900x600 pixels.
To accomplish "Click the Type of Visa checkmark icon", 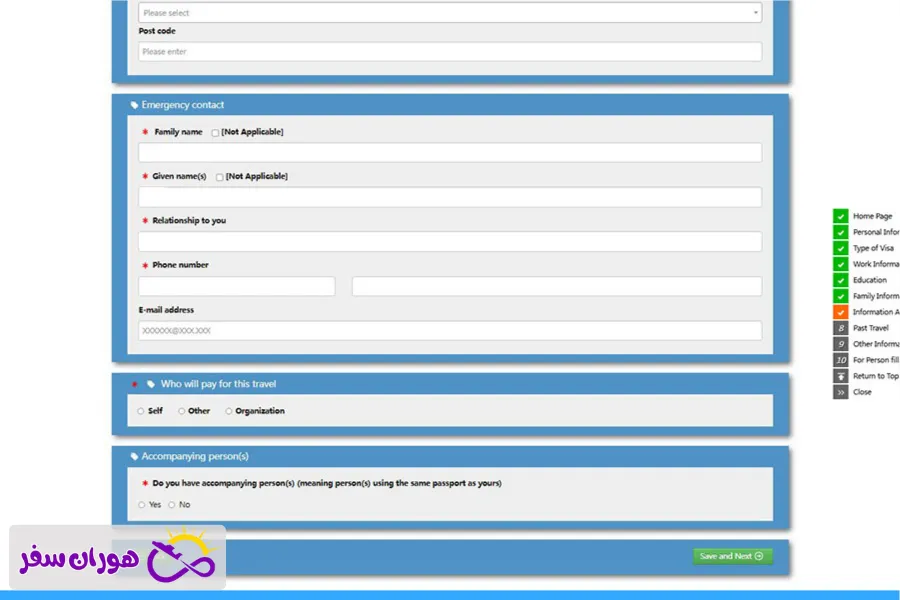I will 840,248.
